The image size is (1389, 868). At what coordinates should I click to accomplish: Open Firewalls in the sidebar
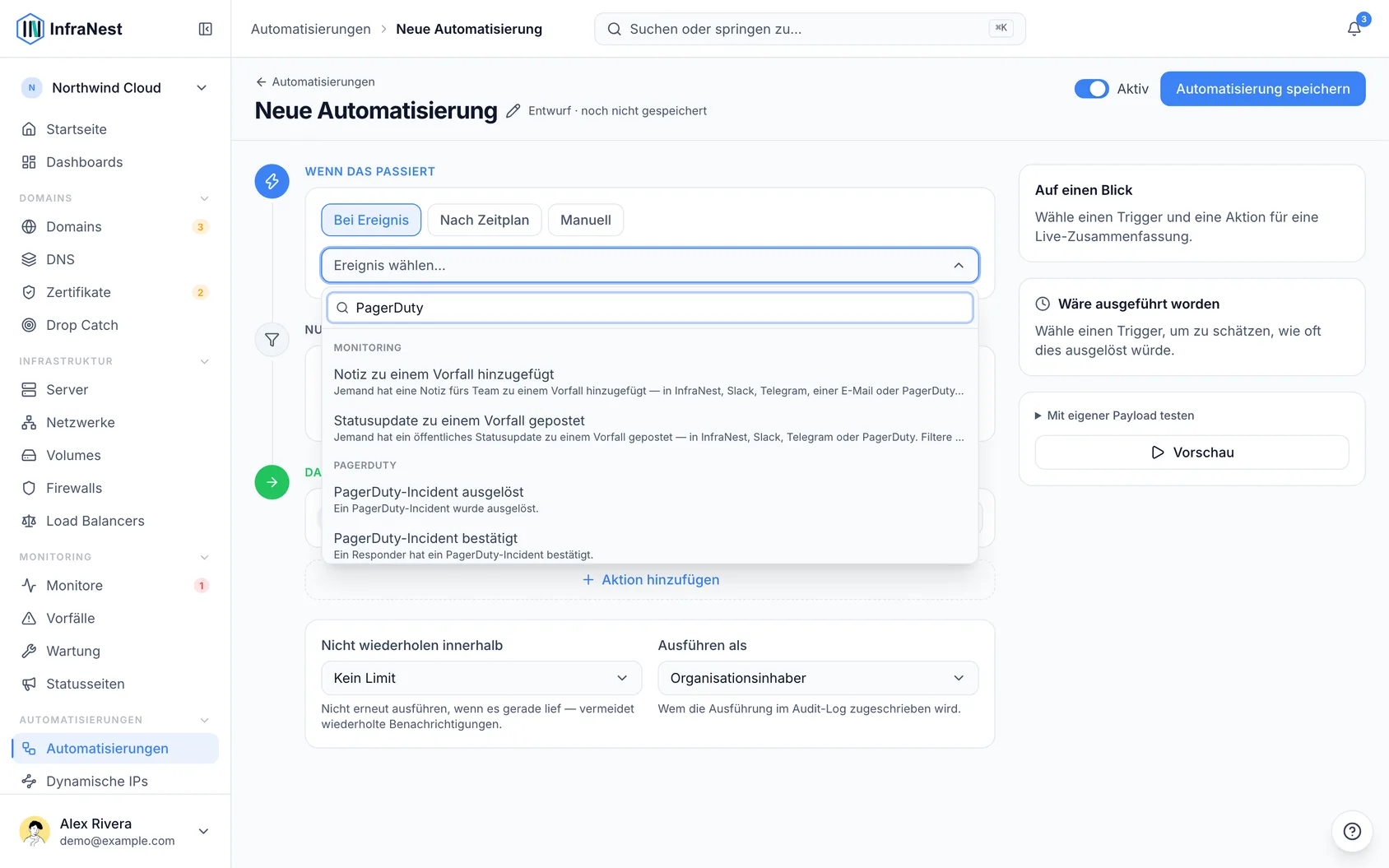tap(115, 488)
